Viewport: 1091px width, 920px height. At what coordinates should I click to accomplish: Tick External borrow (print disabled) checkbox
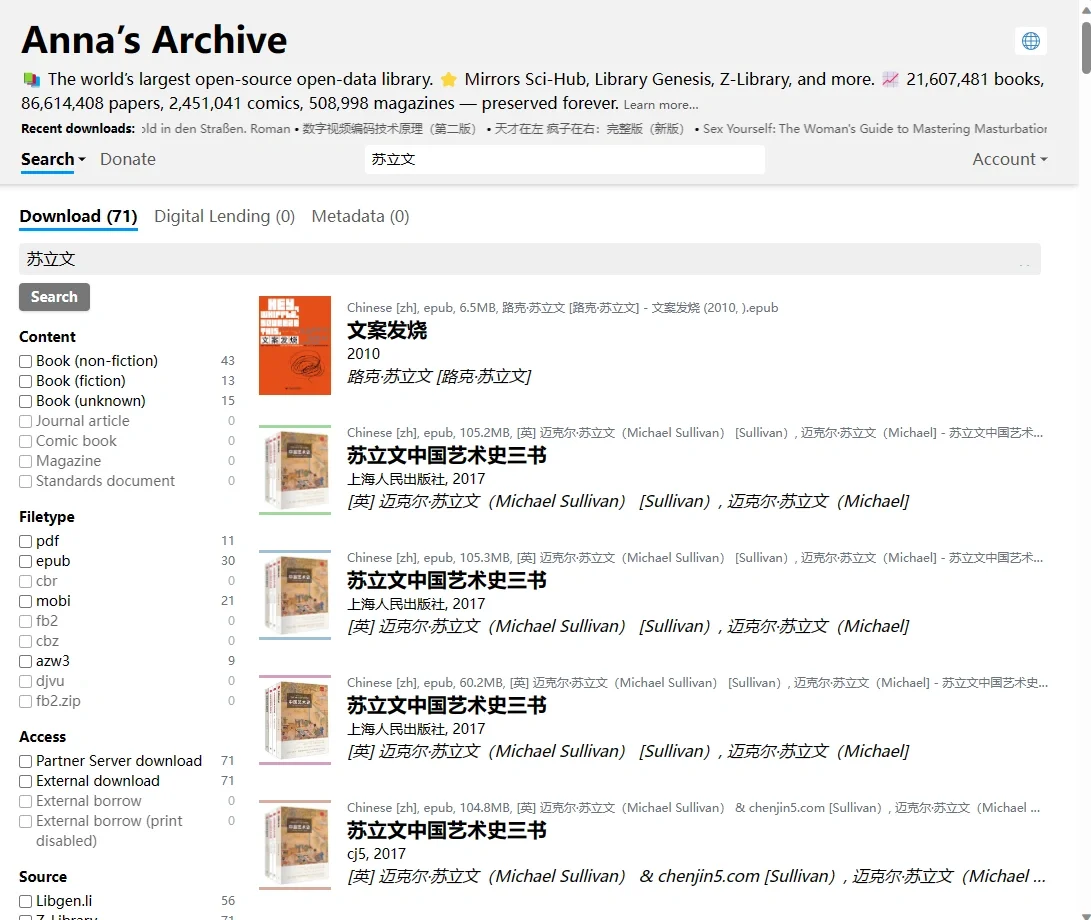point(26,822)
